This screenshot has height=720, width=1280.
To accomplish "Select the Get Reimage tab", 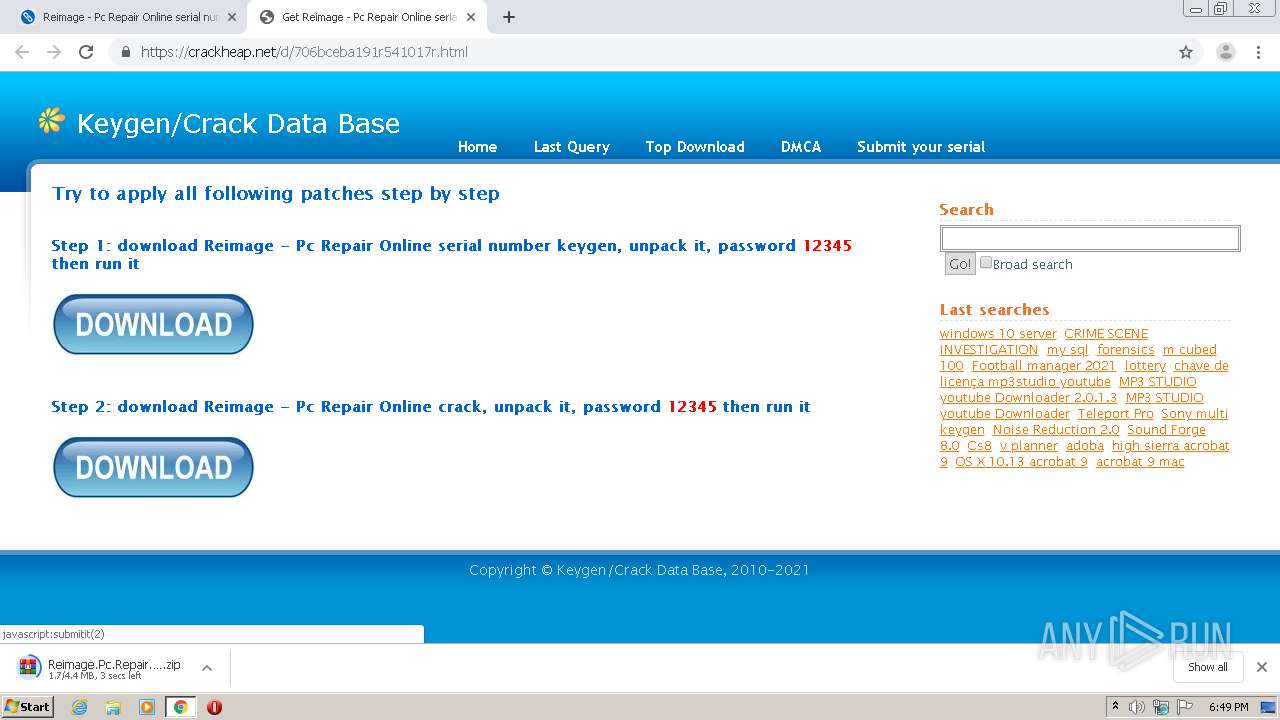I will pos(368,17).
